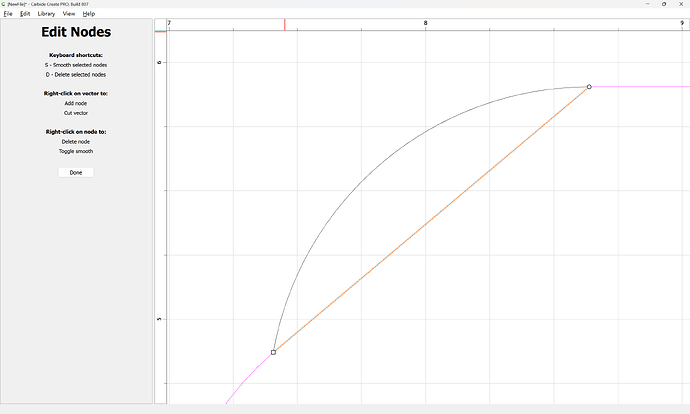Open the Edit menu
The width and height of the screenshot is (690, 414).
pos(25,14)
